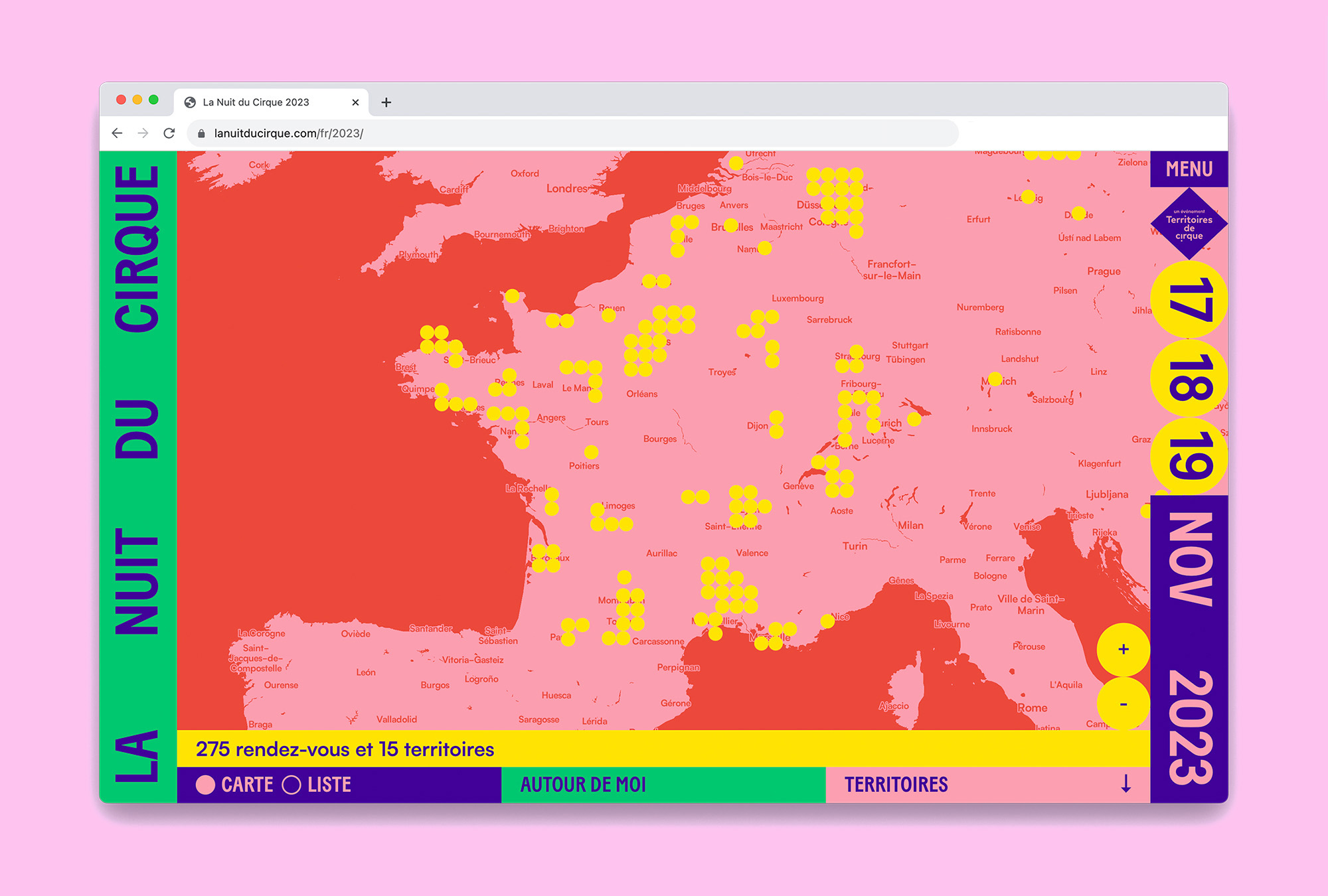1328x896 pixels.
Task: Select the date 17 circle
Action: tap(1189, 300)
